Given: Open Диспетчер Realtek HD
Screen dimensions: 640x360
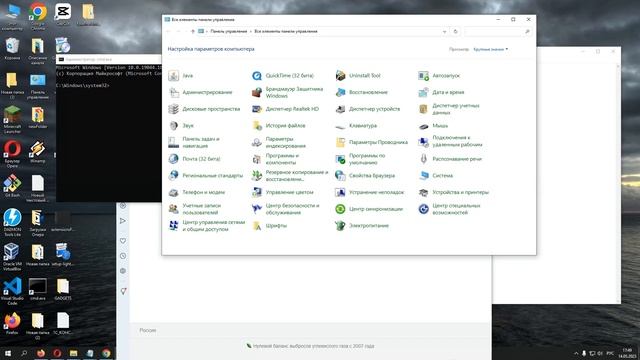Looking at the screenshot, I should point(285,109).
